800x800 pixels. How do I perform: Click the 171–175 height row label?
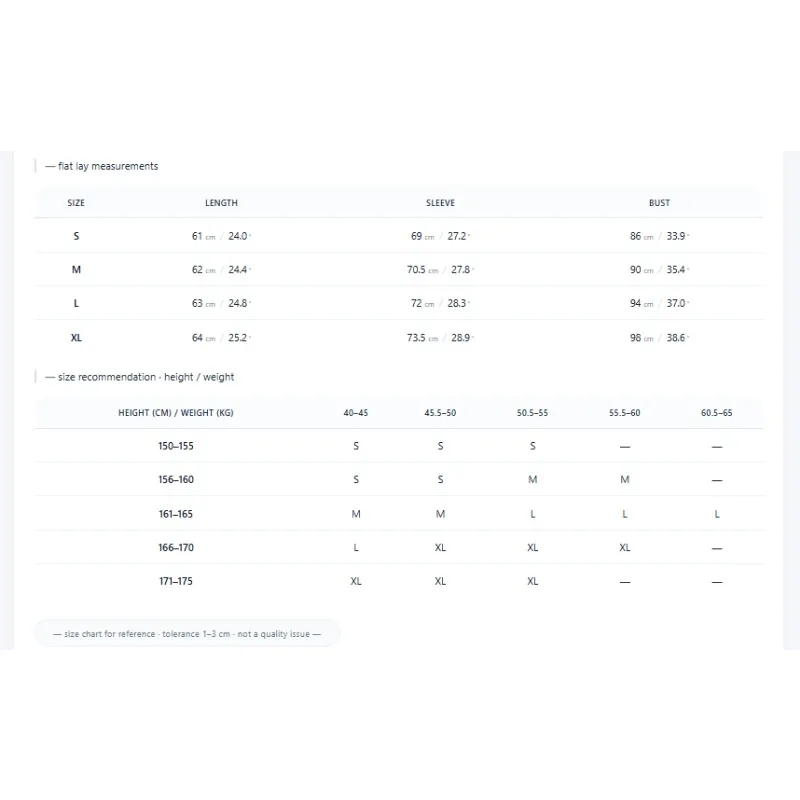176,581
